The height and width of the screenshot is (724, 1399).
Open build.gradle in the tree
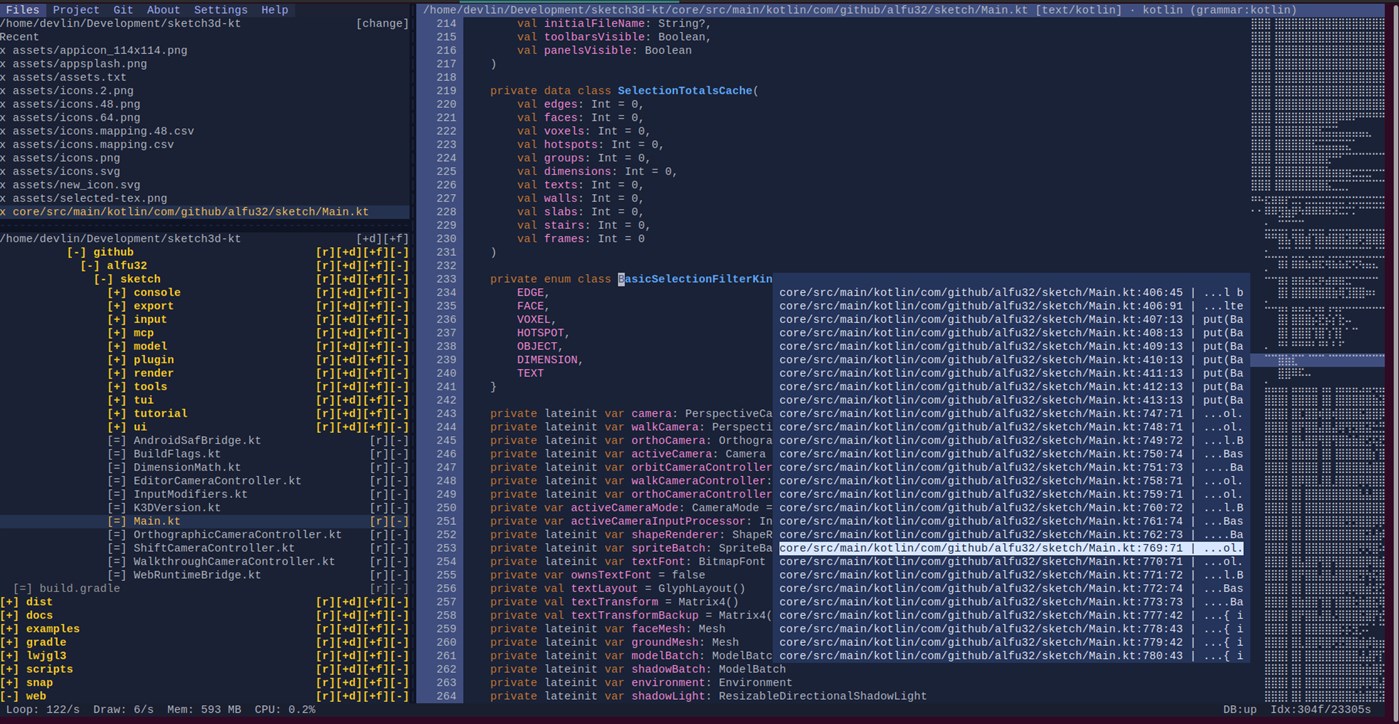[x=80, y=589]
